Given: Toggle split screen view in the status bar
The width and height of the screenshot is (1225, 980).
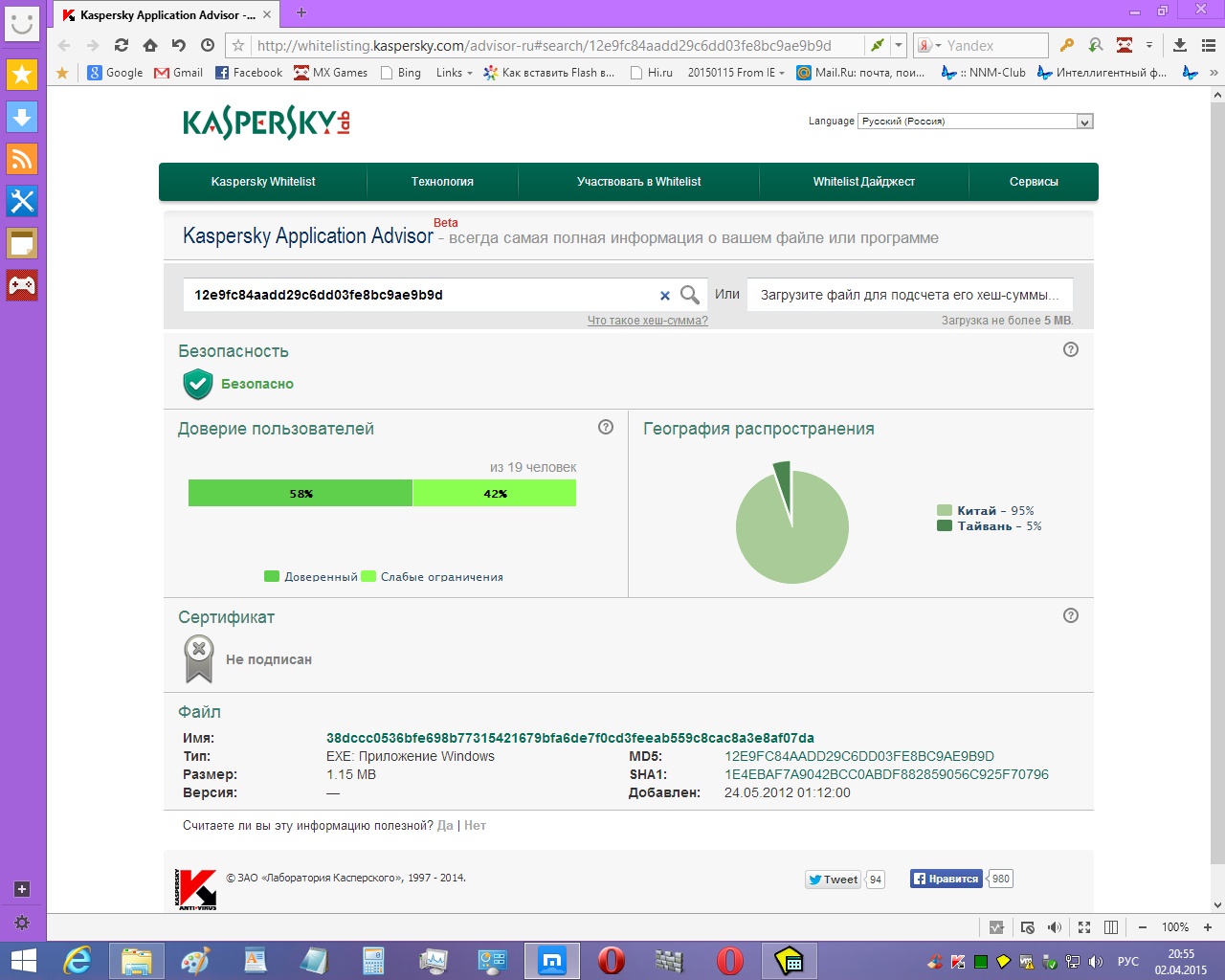Looking at the screenshot, I should 1111,927.
